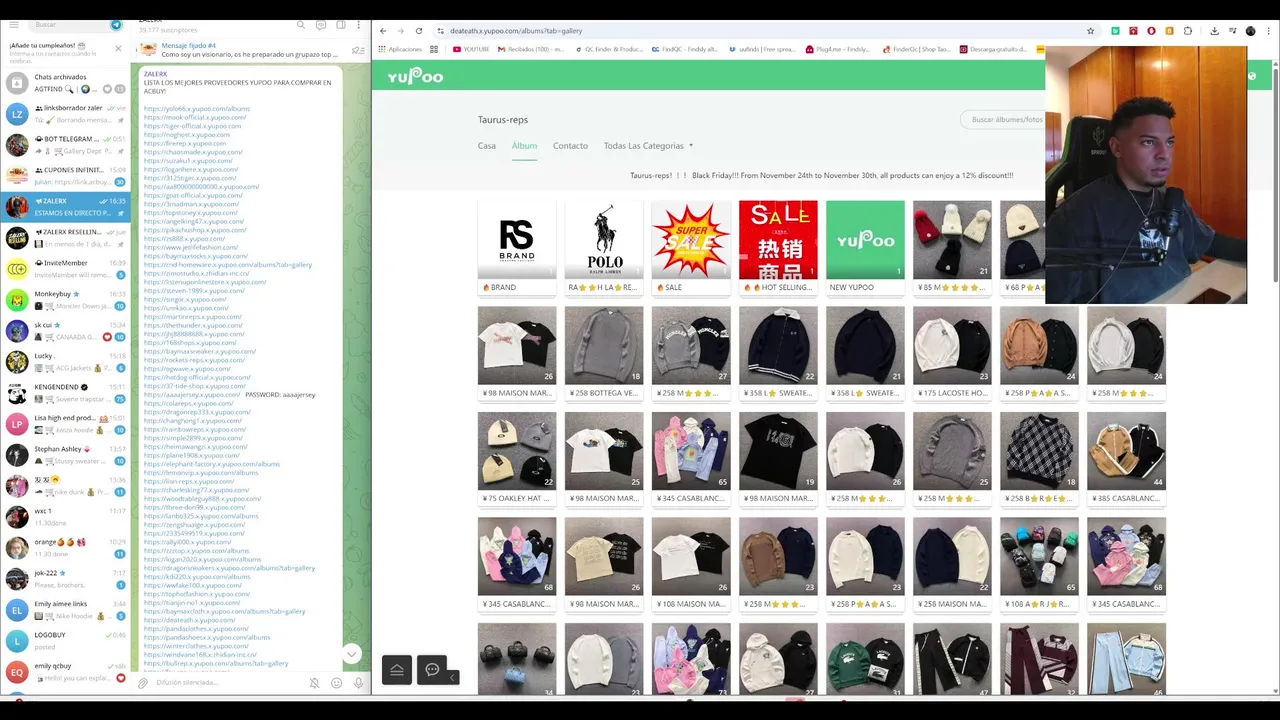The height and width of the screenshot is (720, 1280).
Task: Open the BRAND album thumbnail
Action: pyautogui.click(x=517, y=239)
